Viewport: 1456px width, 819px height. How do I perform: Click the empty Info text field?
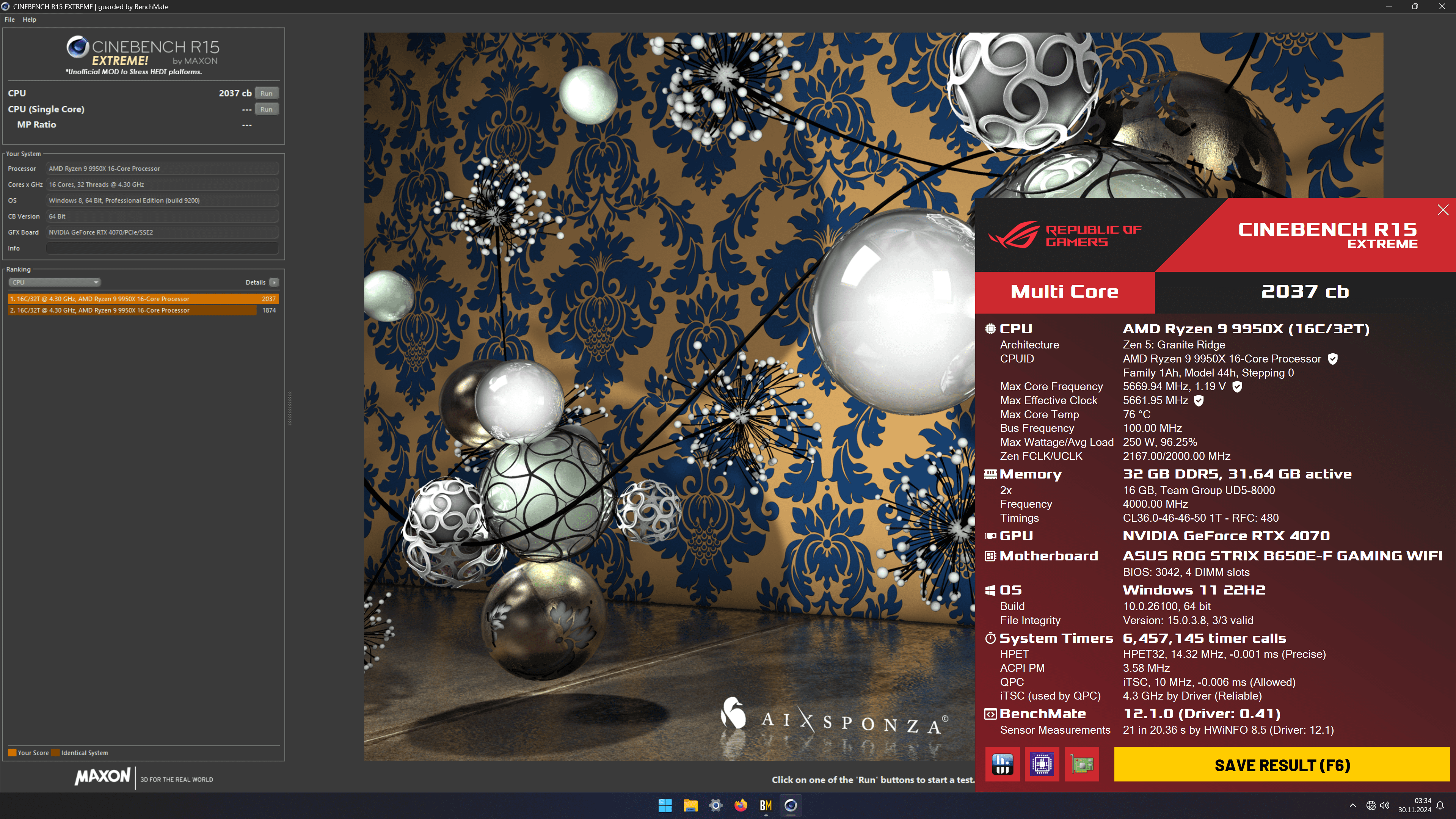click(162, 248)
